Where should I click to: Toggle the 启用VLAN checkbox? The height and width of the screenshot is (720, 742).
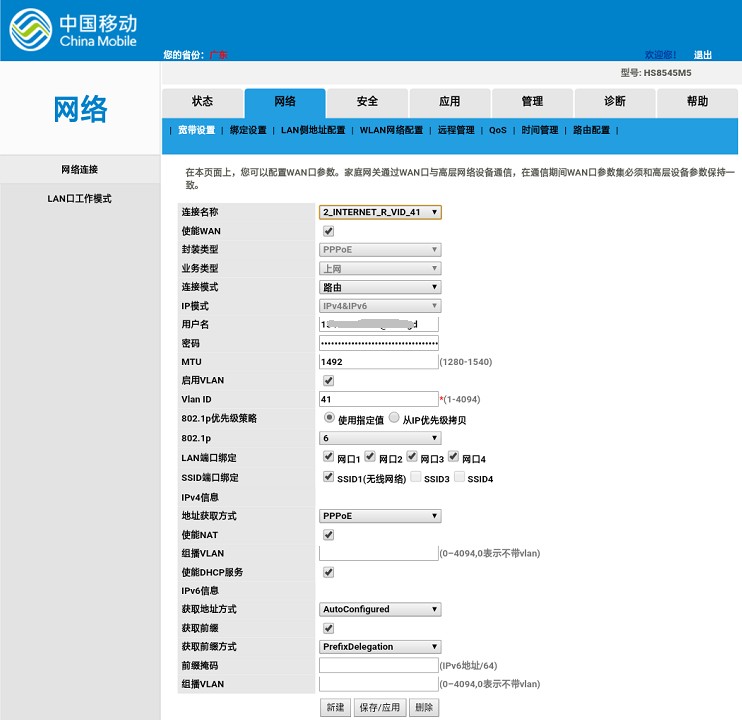tap(328, 380)
